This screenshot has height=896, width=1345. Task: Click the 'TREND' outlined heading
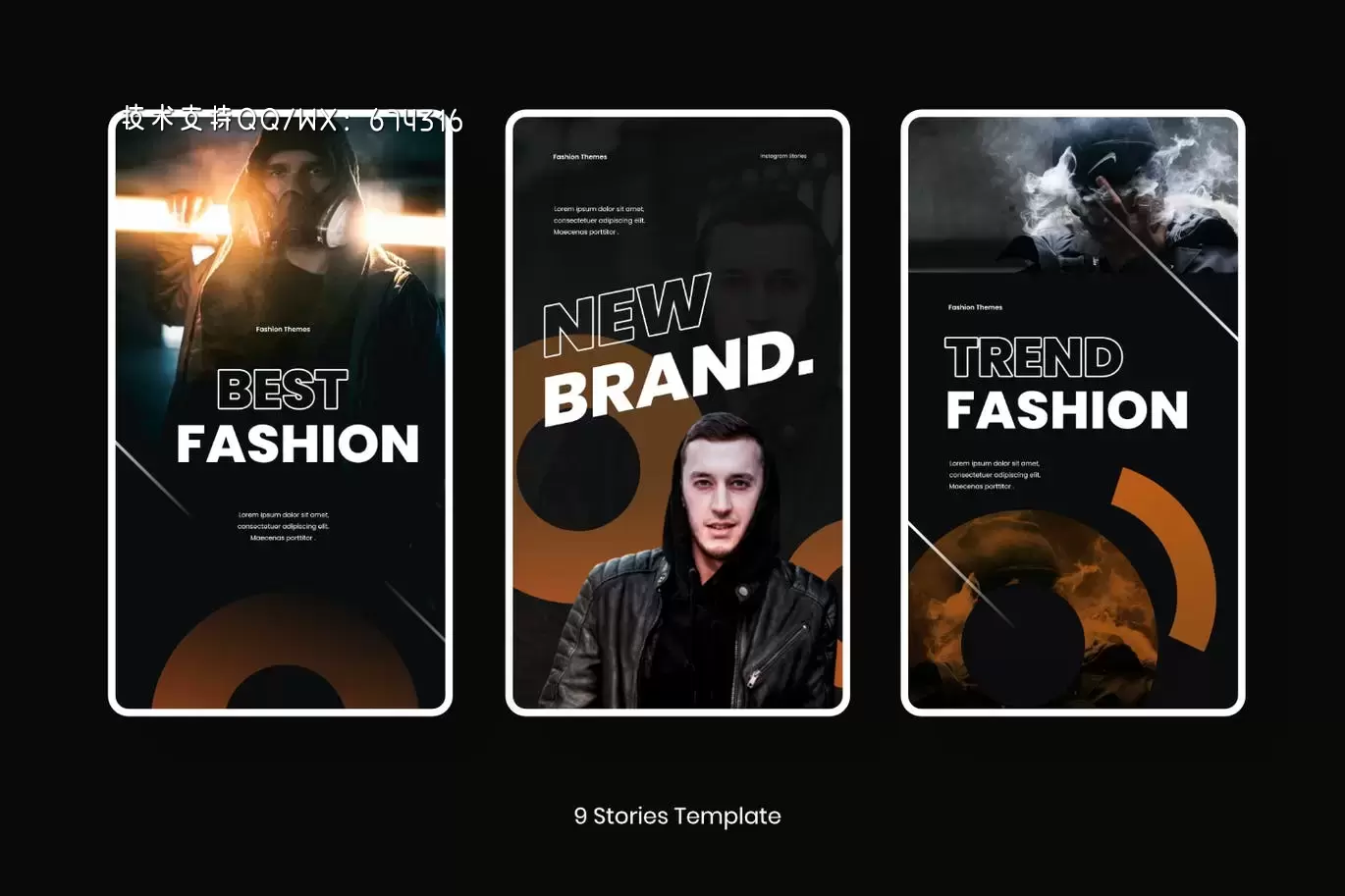click(x=1034, y=357)
